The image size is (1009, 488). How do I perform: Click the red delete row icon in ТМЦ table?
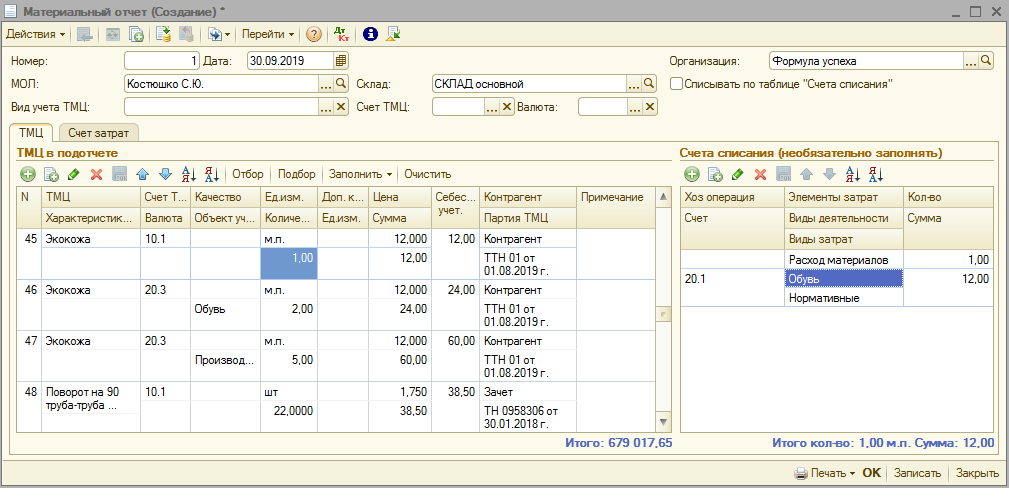(97, 174)
